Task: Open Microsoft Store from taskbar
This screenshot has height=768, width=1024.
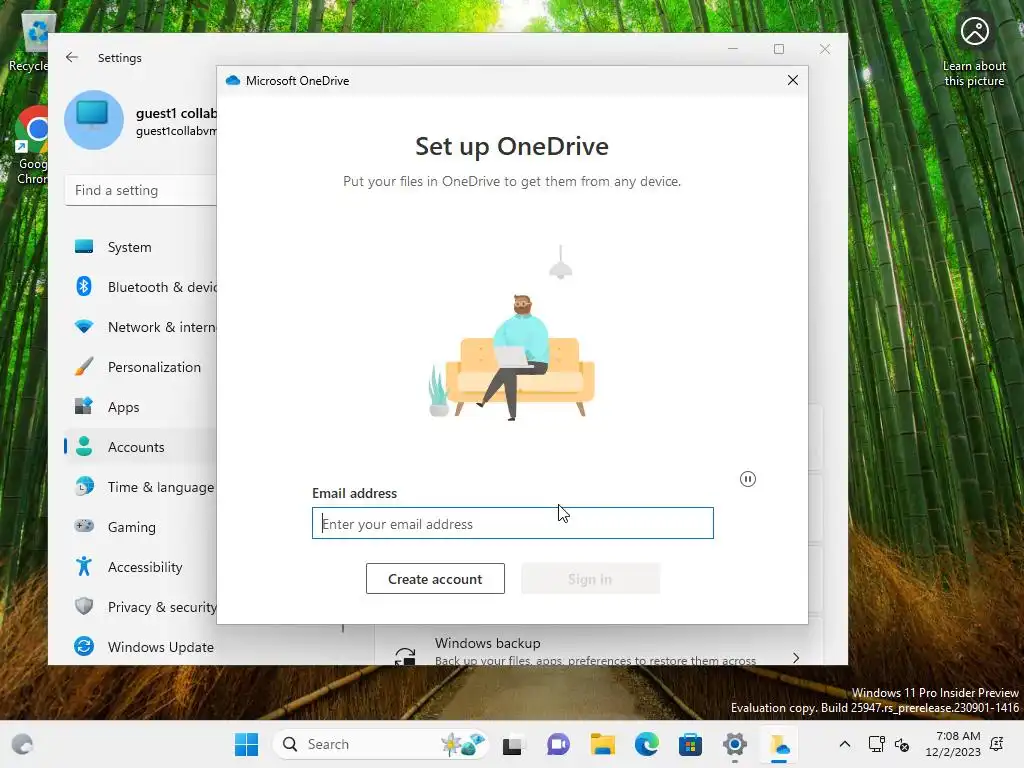Action: tap(690, 744)
